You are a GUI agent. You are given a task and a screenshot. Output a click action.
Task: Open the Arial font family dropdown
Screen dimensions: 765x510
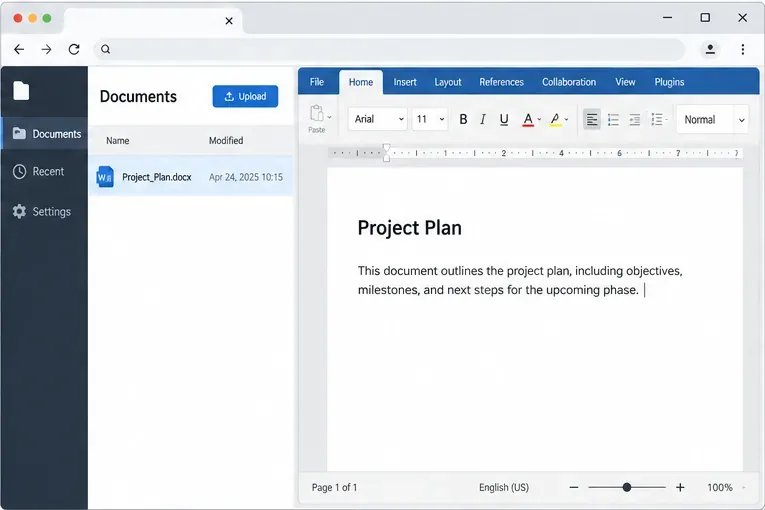pyautogui.click(x=378, y=119)
